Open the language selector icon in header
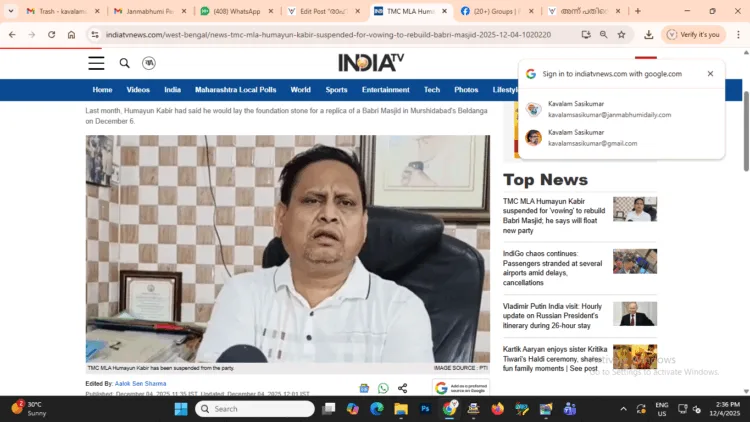750x422 pixels. 149,63
